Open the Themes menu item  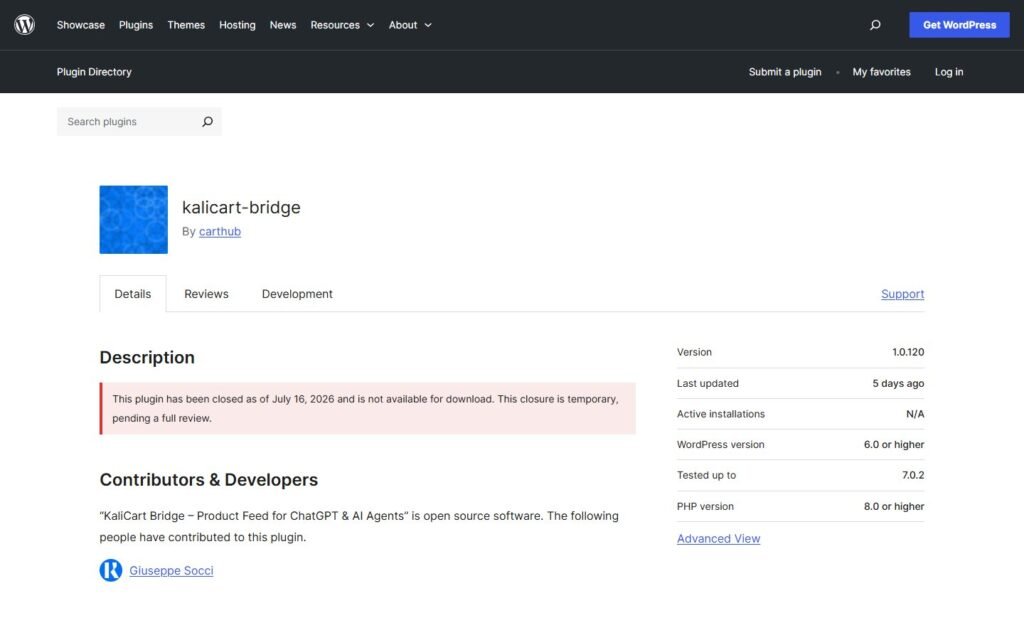[186, 25]
